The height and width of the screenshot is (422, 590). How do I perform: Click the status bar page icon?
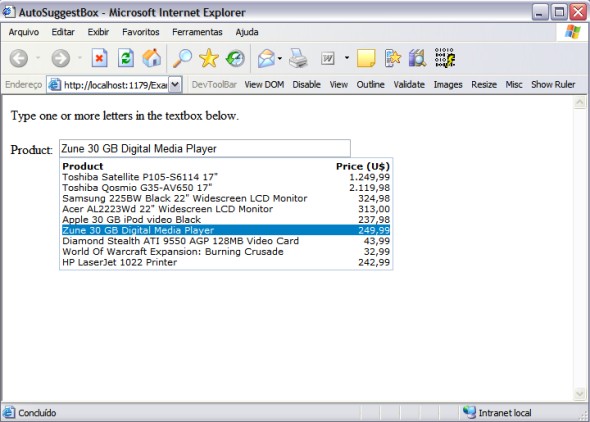click(x=9, y=413)
